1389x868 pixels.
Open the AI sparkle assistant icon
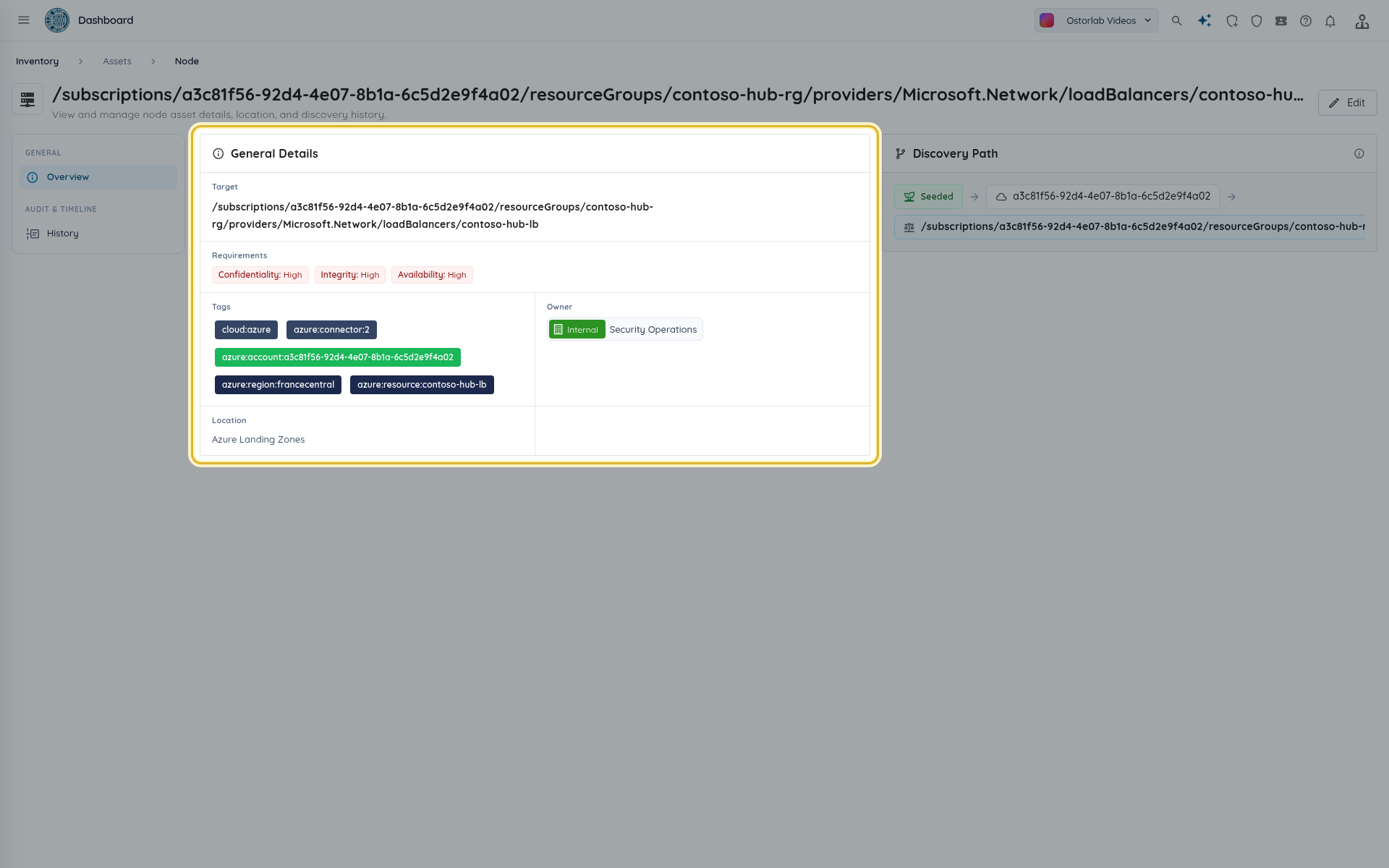coord(1205,21)
